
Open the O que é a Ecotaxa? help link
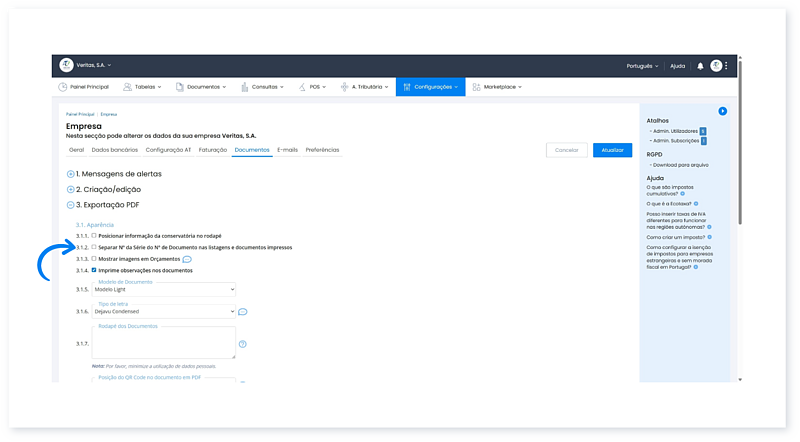[x=669, y=204]
